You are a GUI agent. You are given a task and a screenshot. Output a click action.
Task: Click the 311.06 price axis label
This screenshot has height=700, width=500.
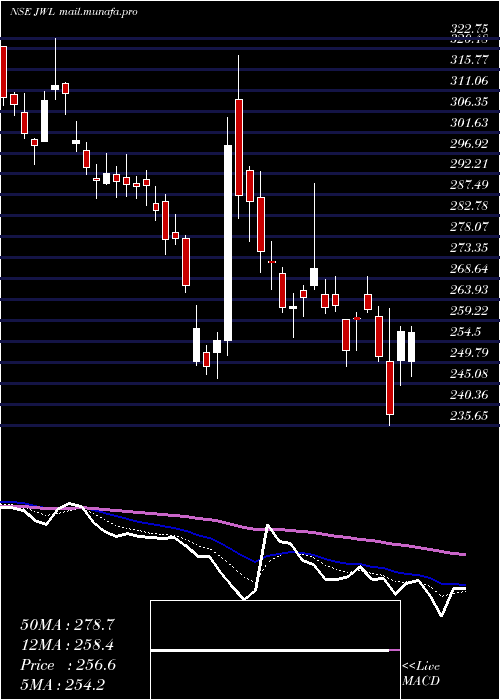pyautogui.click(x=470, y=81)
